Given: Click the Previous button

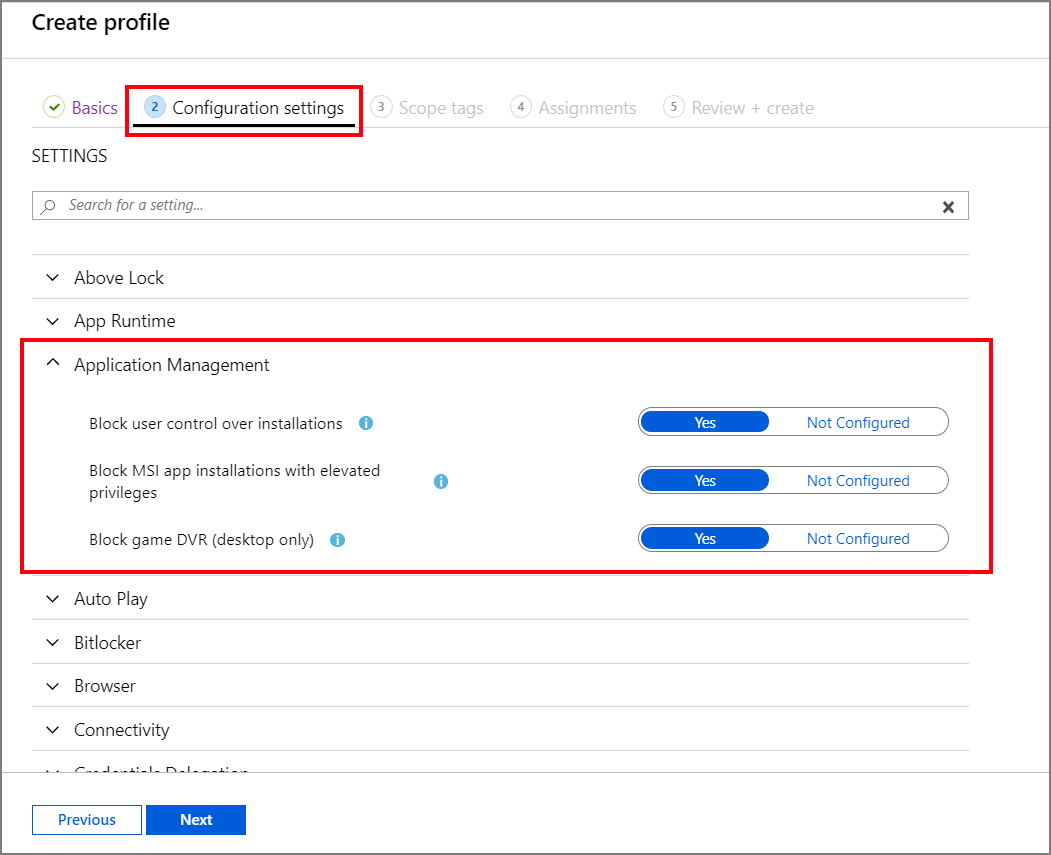Looking at the screenshot, I should 86,819.
